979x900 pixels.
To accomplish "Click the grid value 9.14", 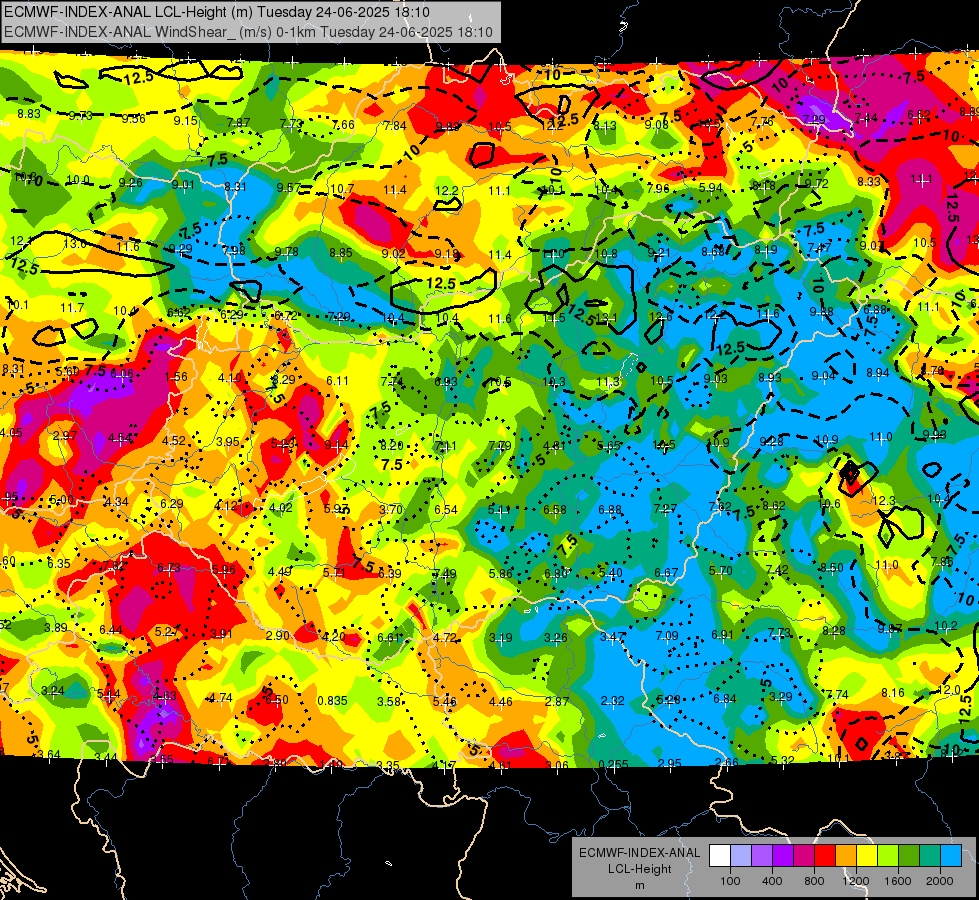I will (x=337, y=445).
